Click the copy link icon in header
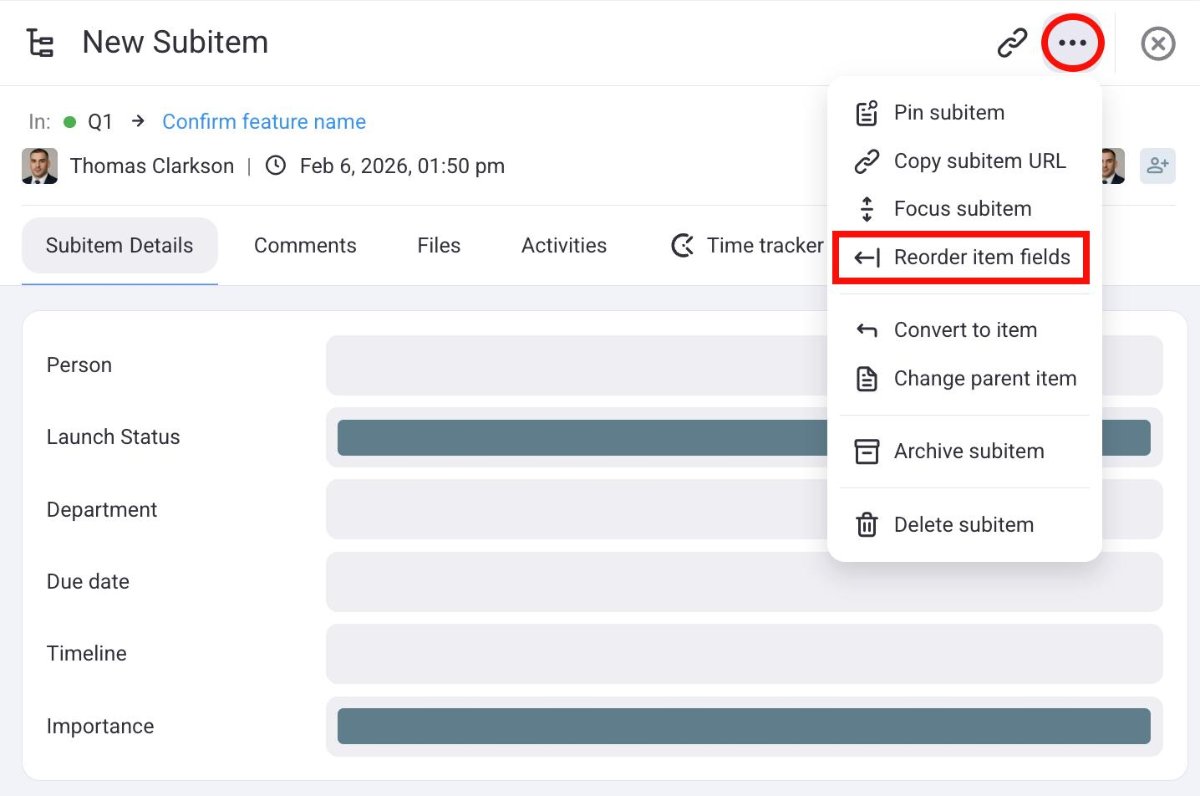 pos(1012,43)
